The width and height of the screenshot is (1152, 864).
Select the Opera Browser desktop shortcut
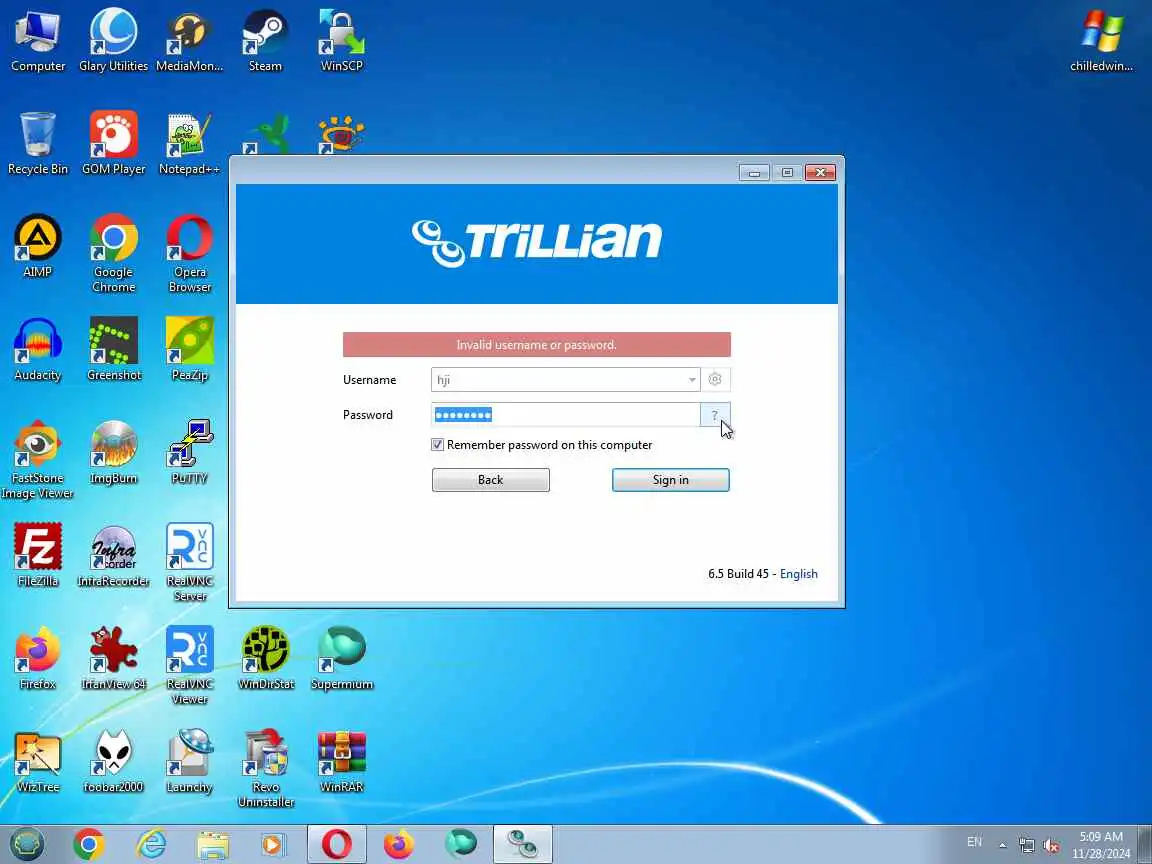point(190,253)
